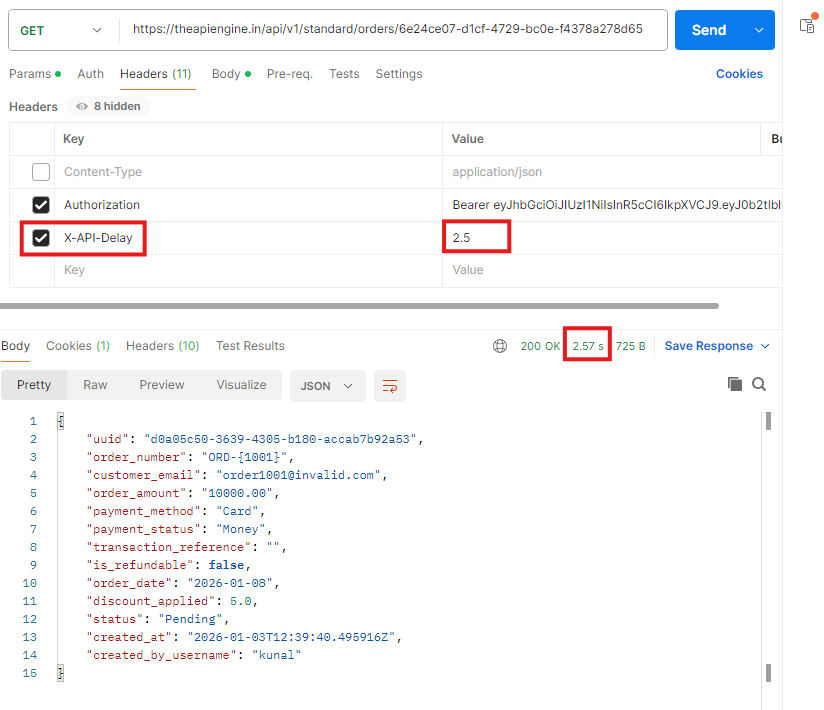Switch to the Params tab
Image resolution: width=824 pixels, height=710 pixels.
[x=29, y=74]
